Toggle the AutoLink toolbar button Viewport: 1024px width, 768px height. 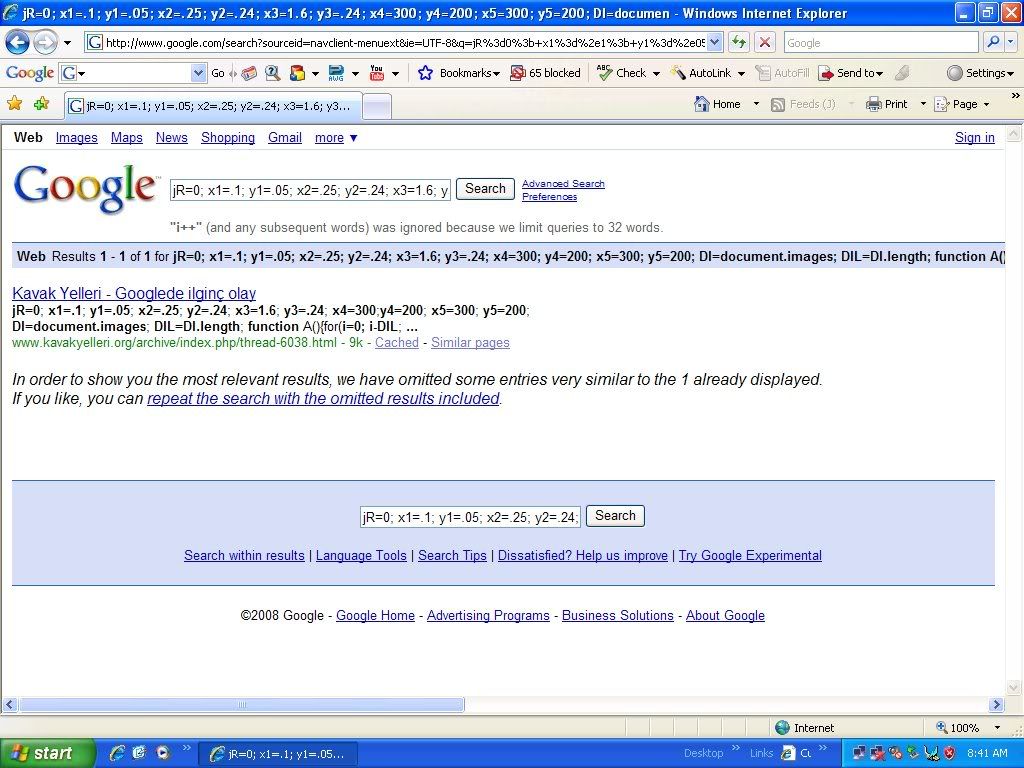coord(701,73)
